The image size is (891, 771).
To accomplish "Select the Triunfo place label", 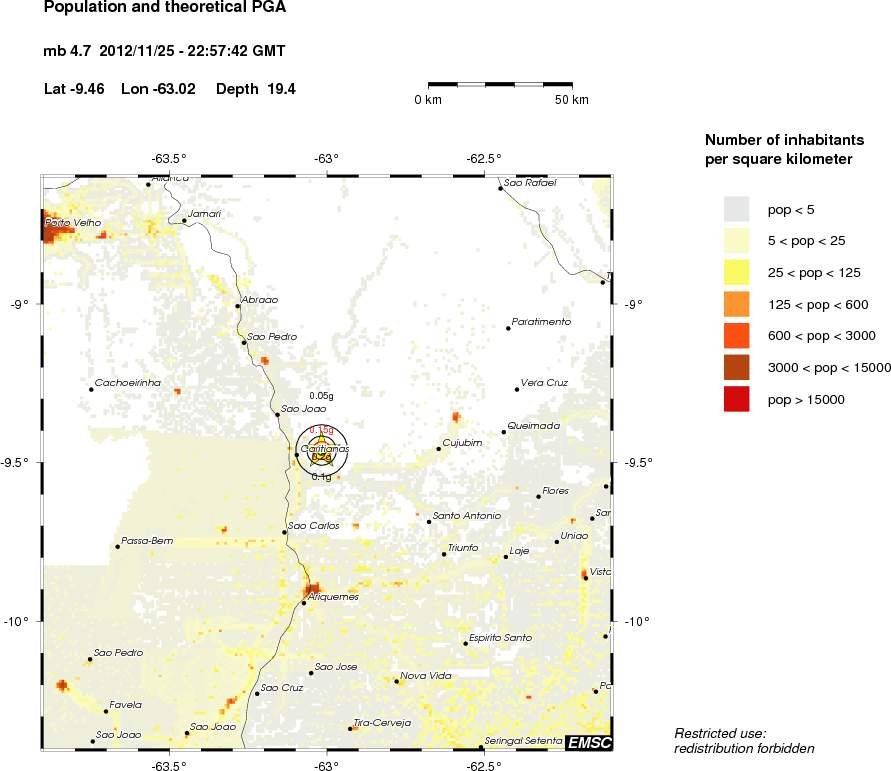I will click(463, 548).
